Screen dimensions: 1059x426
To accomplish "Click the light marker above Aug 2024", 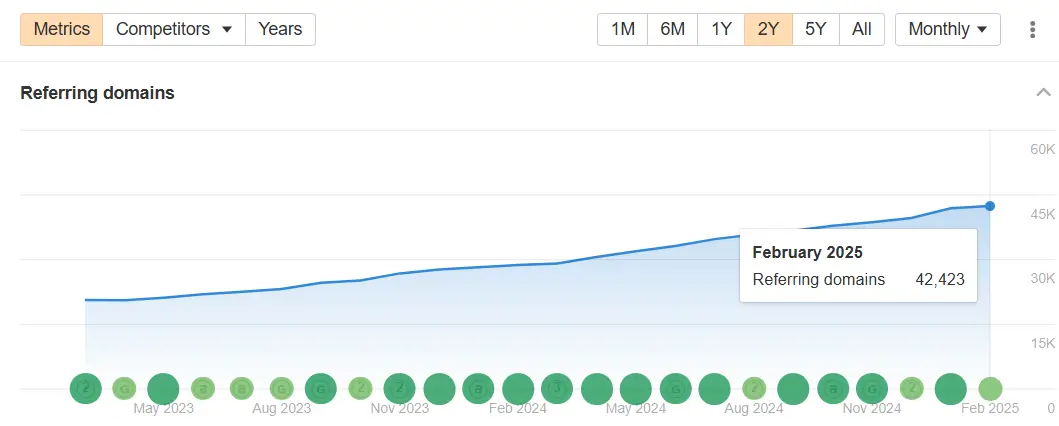I will point(754,389).
